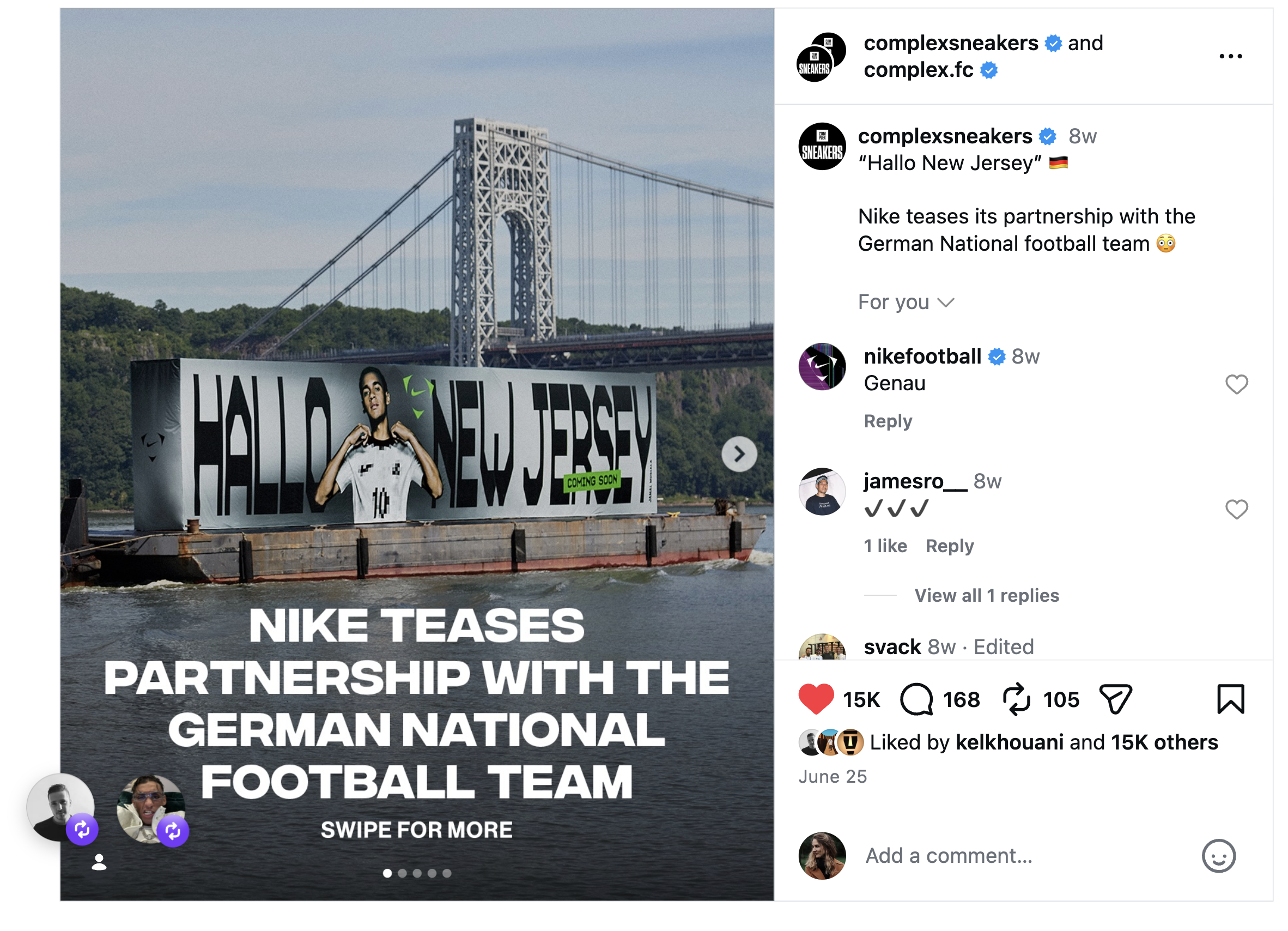Screen dimensions: 1288x931
Task: Reply to jamesro__'s comment
Action: (950, 546)
